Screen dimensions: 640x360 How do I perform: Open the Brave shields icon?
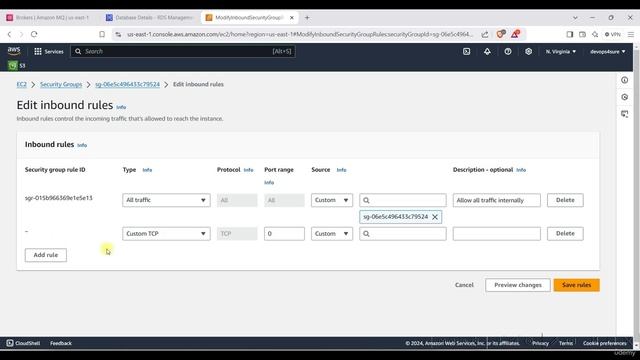[x=501, y=34]
